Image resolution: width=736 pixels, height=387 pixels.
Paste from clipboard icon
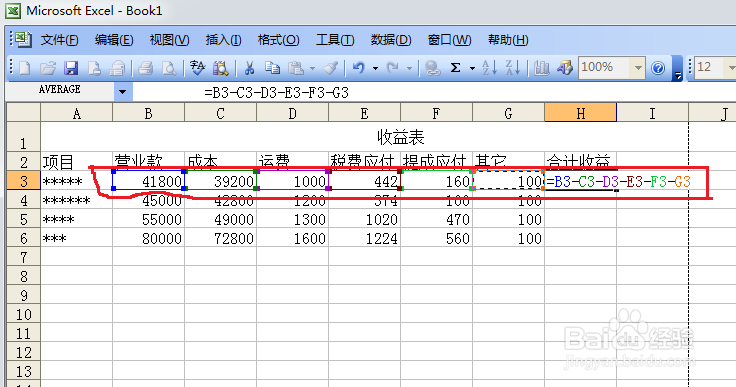[x=296, y=69]
